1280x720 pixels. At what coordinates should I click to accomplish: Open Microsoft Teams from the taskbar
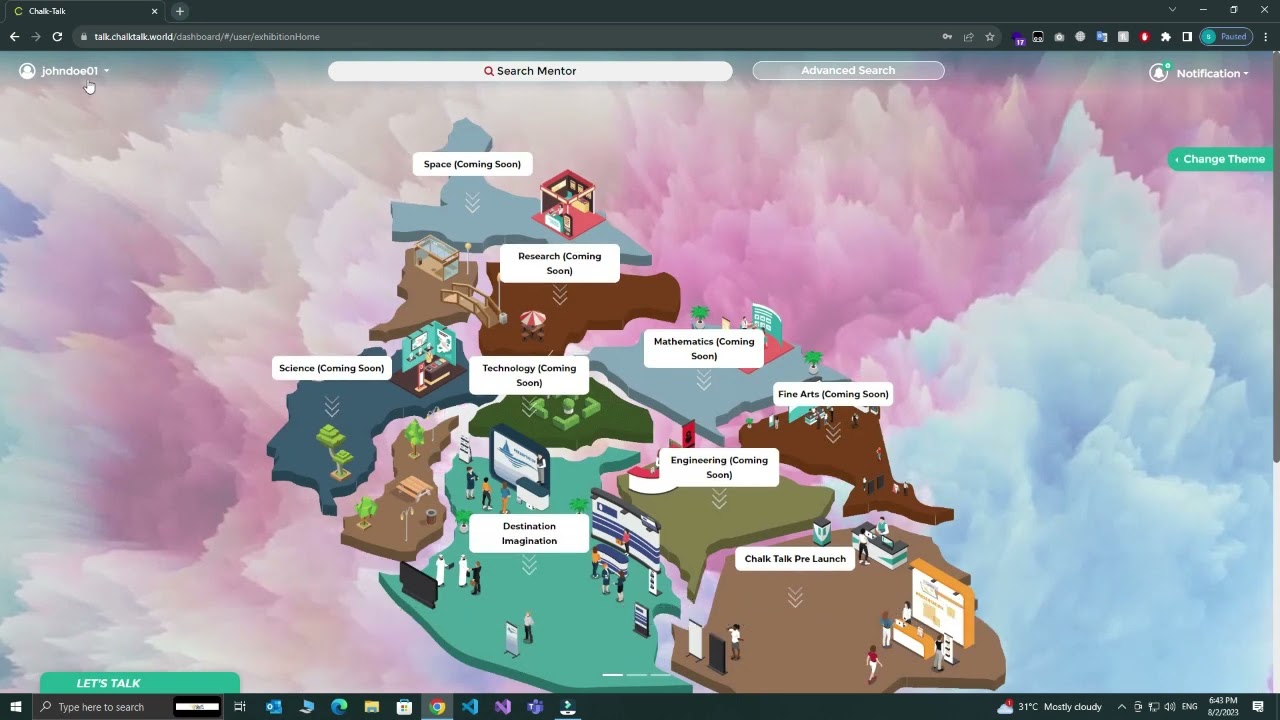[x=535, y=707]
